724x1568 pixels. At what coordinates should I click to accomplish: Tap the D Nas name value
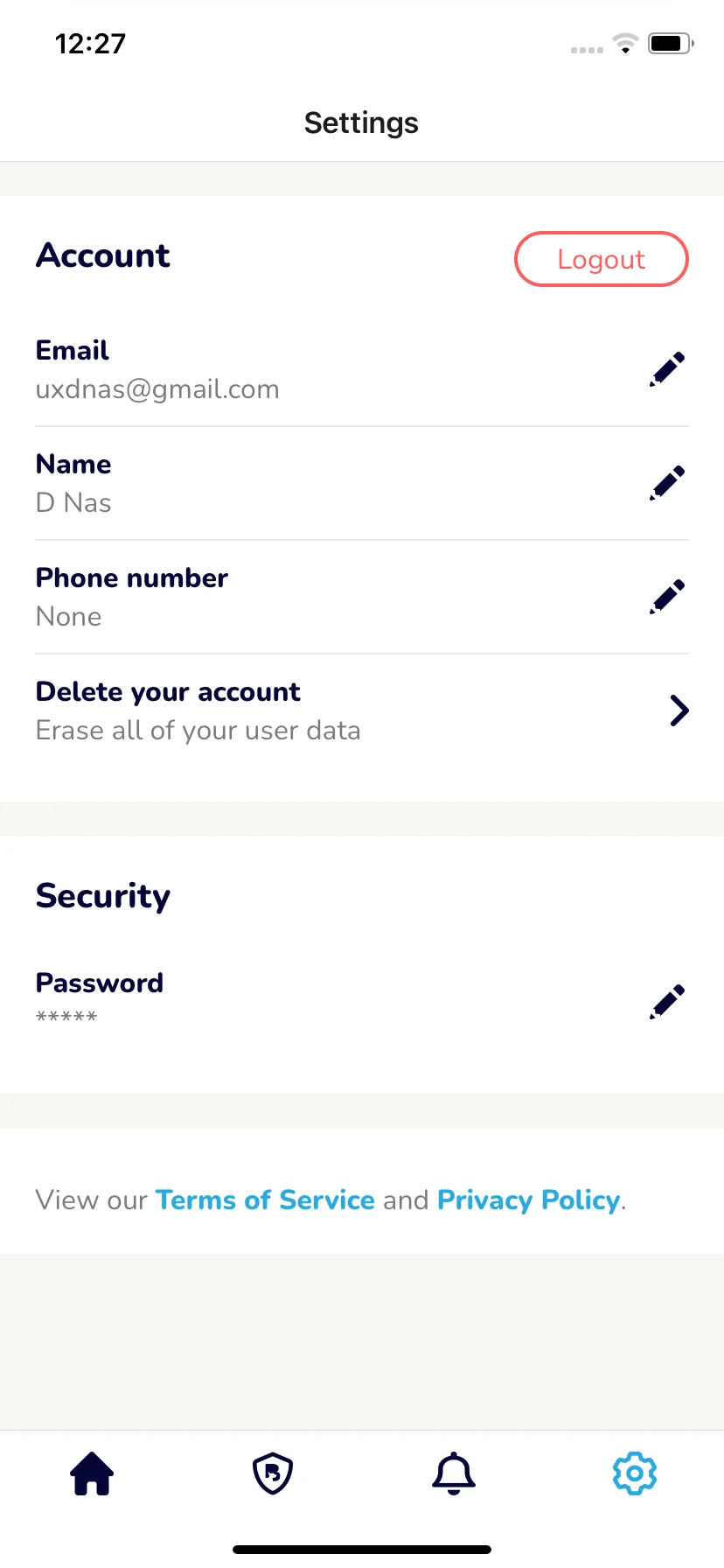coord(73,503)
